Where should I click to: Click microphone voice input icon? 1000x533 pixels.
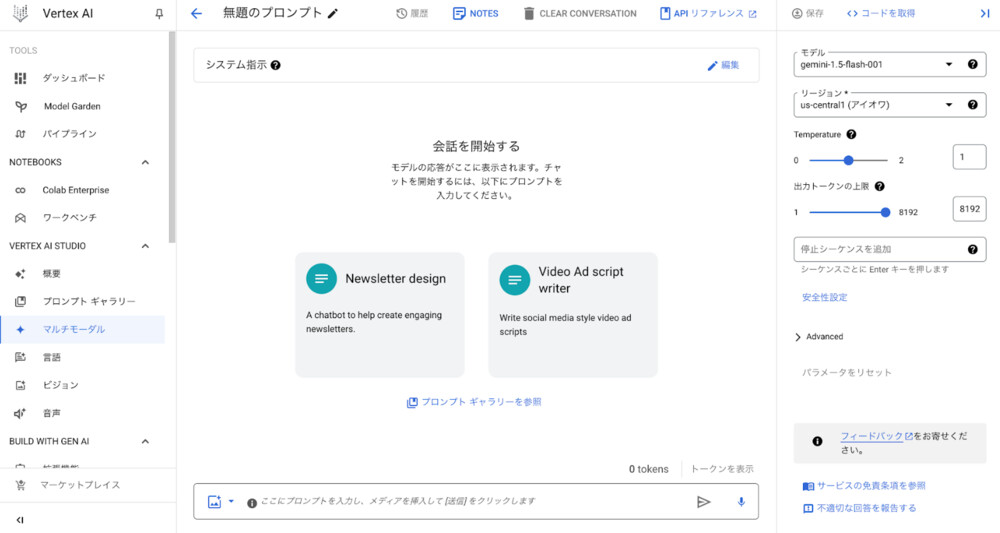(x=741, y=502)
